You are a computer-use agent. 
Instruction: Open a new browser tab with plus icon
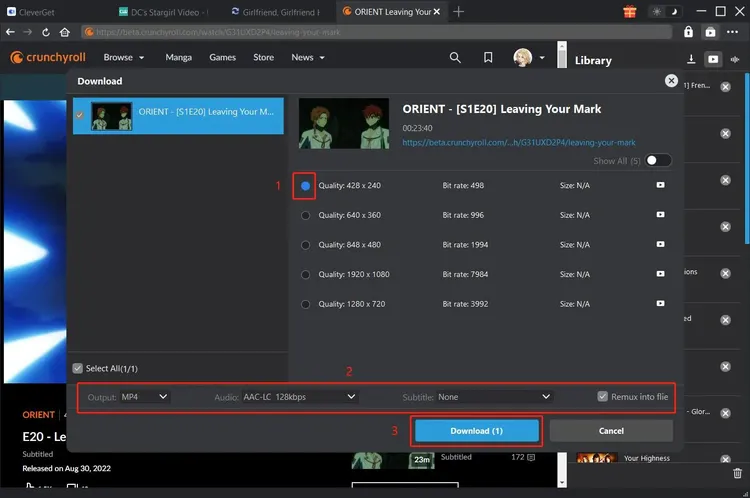pyautogui.click(x=459, y=12)
